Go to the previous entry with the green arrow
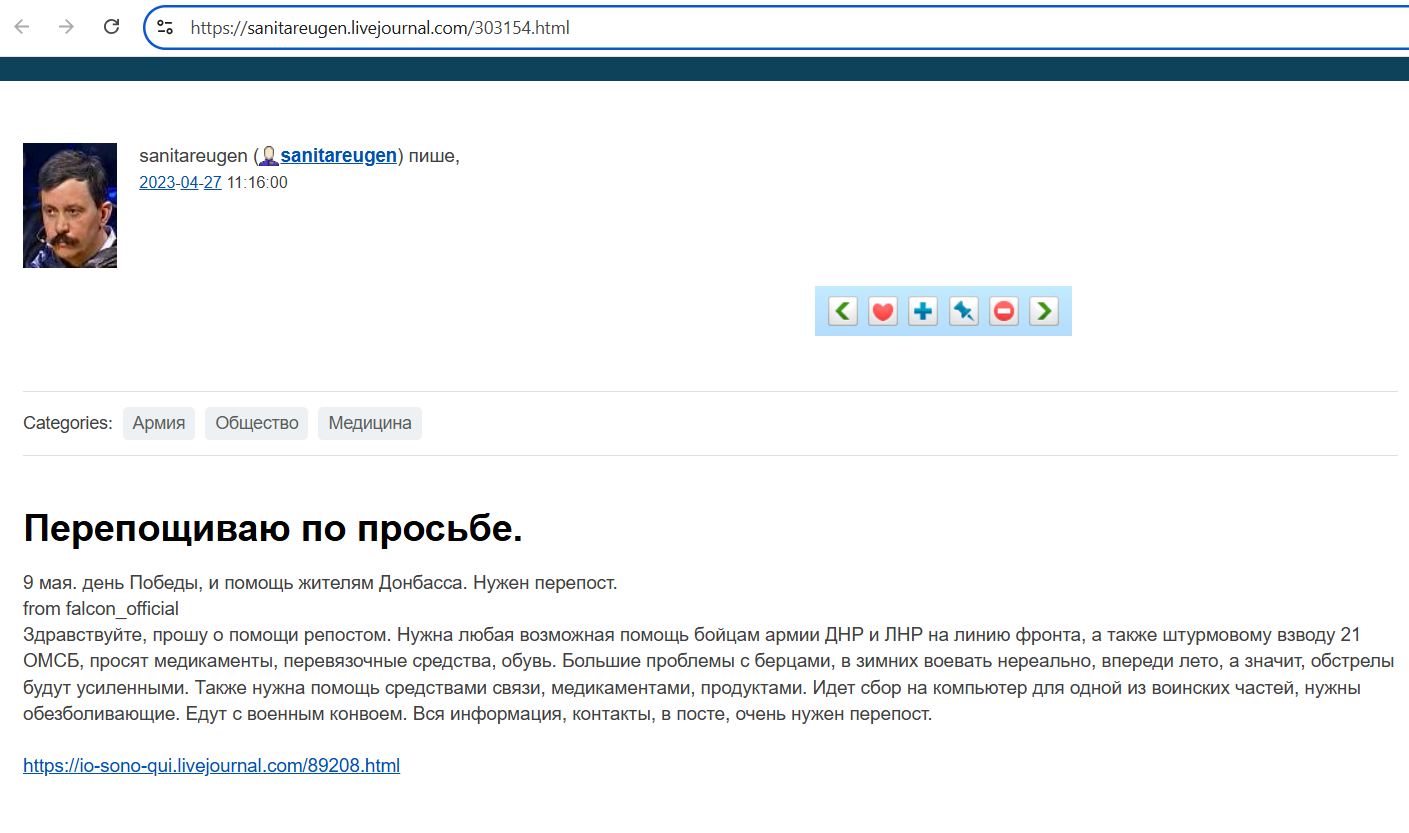 (843, 311)
